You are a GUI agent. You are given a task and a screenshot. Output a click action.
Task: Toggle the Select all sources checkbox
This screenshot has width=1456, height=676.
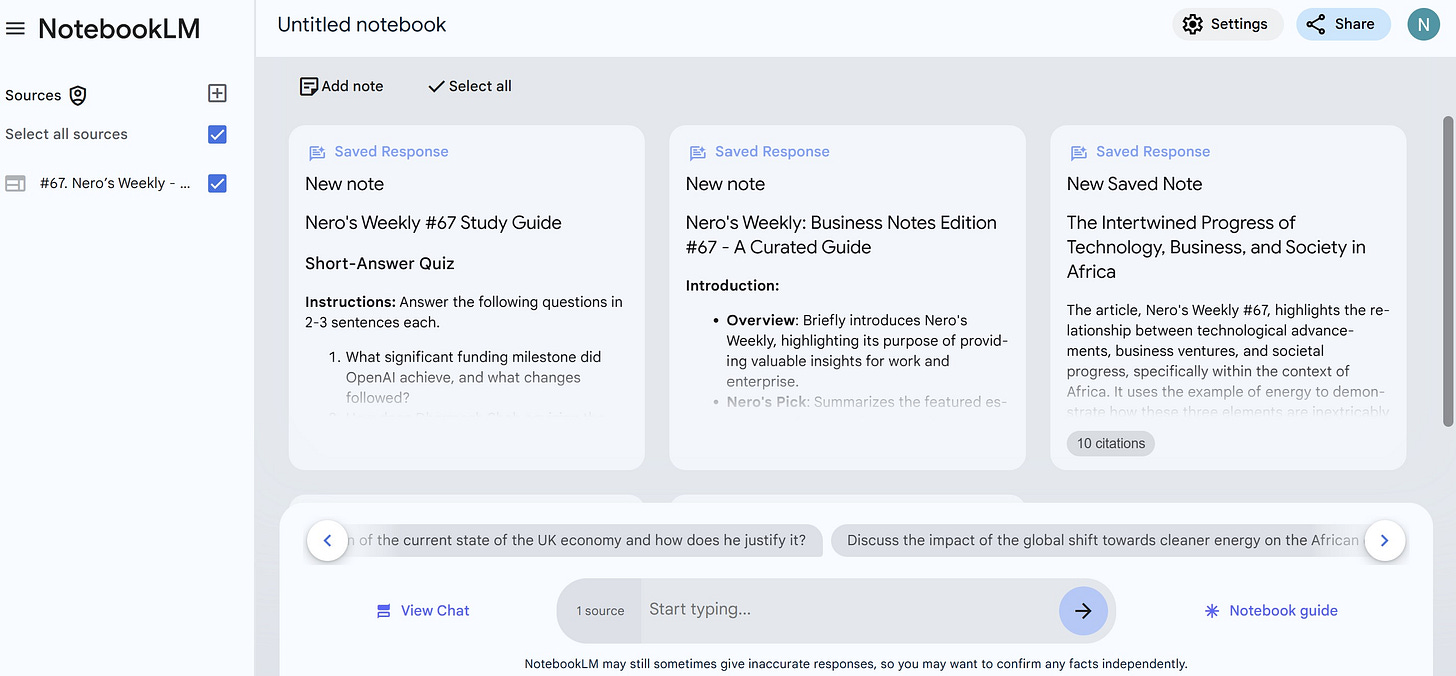pyautogui.click(x=217, y=134)
